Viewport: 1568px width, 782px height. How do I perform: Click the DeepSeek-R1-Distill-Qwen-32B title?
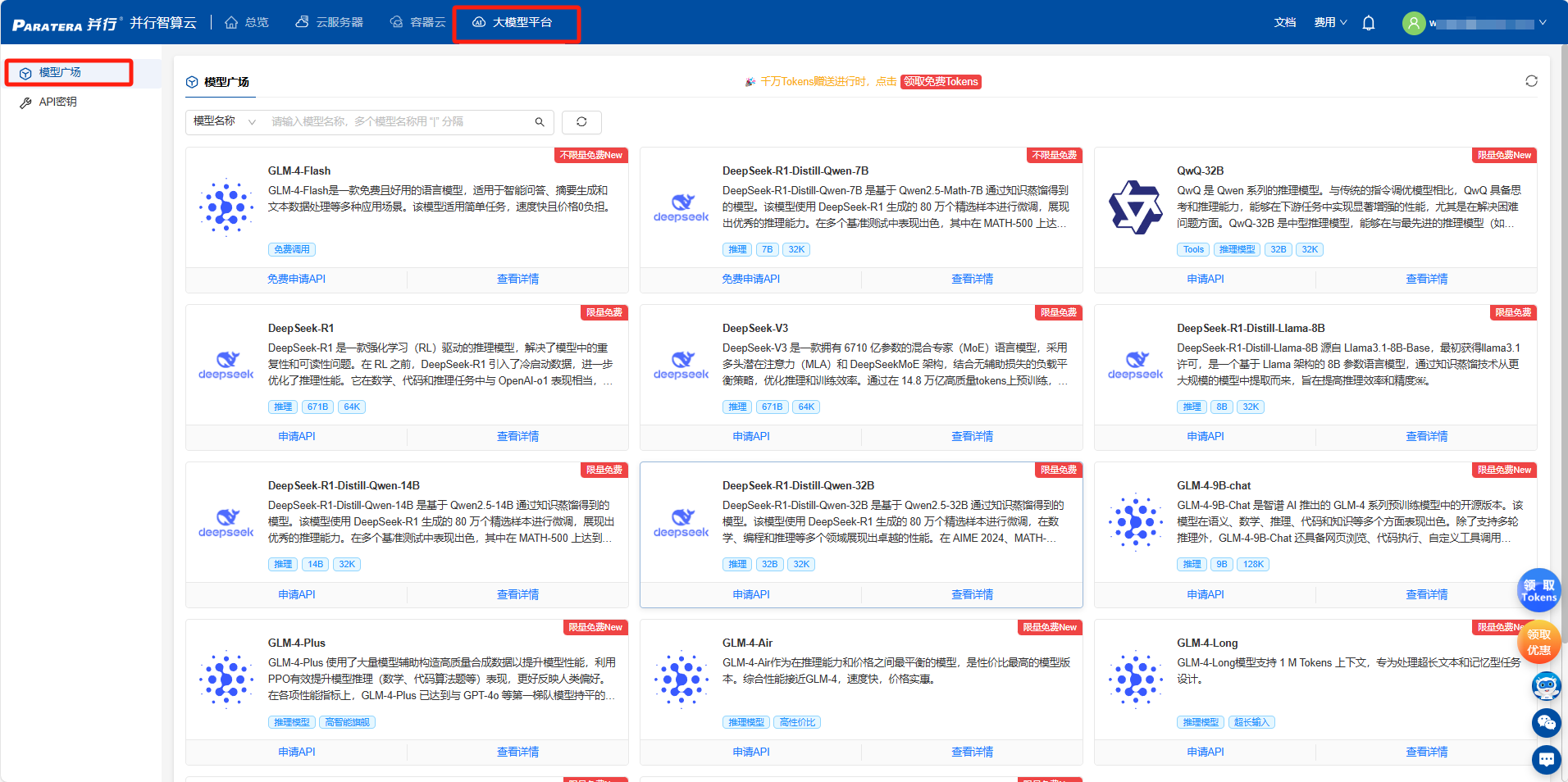click(x=798, y=485)
